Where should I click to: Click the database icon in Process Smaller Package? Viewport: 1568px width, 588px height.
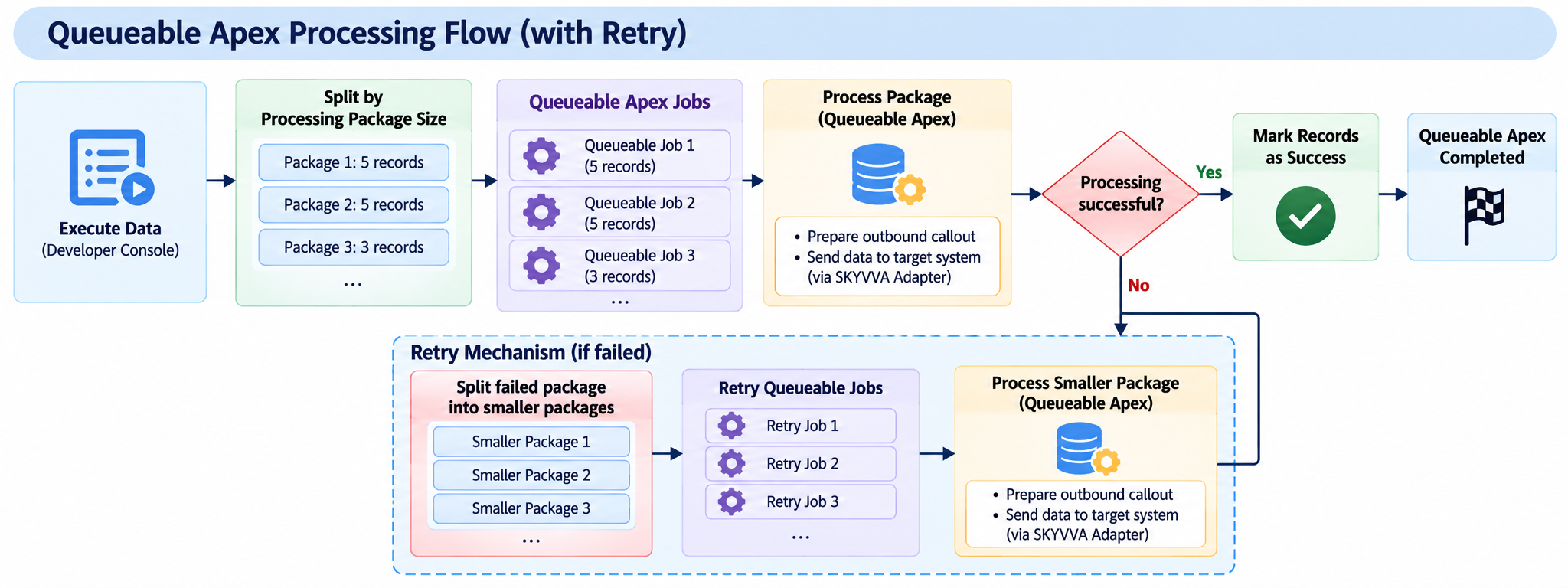pyautogui.click(x=1088, y=449)
